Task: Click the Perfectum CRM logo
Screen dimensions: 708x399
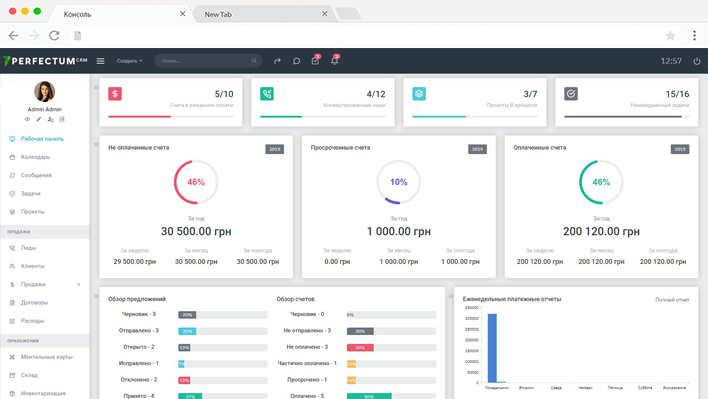Action: [x=45, y=61]
